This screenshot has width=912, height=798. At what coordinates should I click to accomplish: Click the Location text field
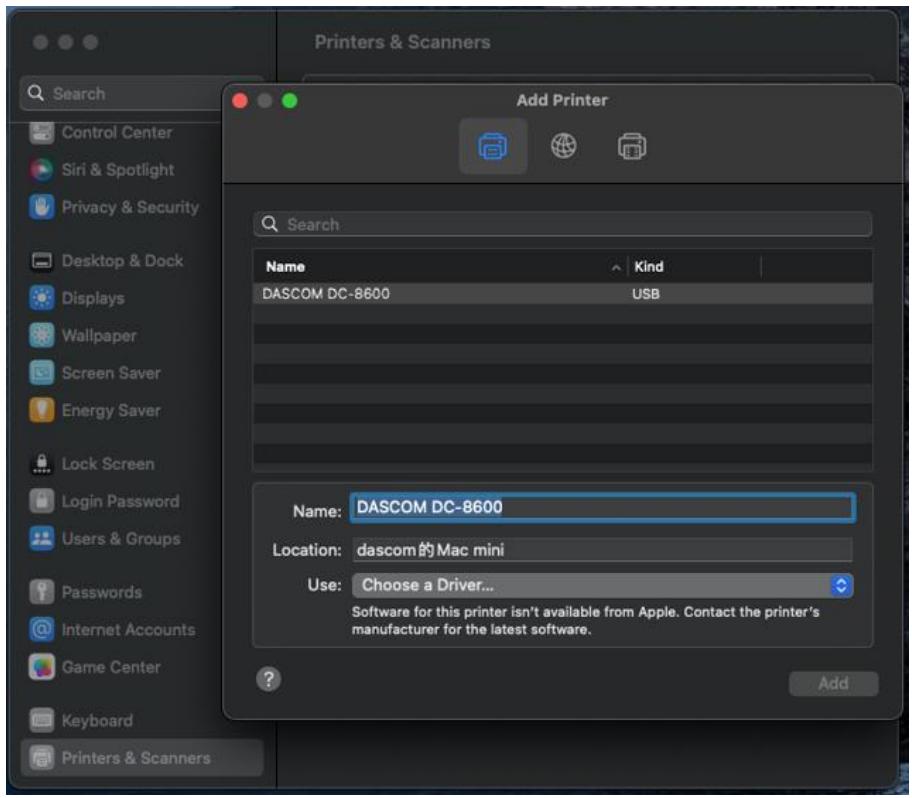(603, 550)
